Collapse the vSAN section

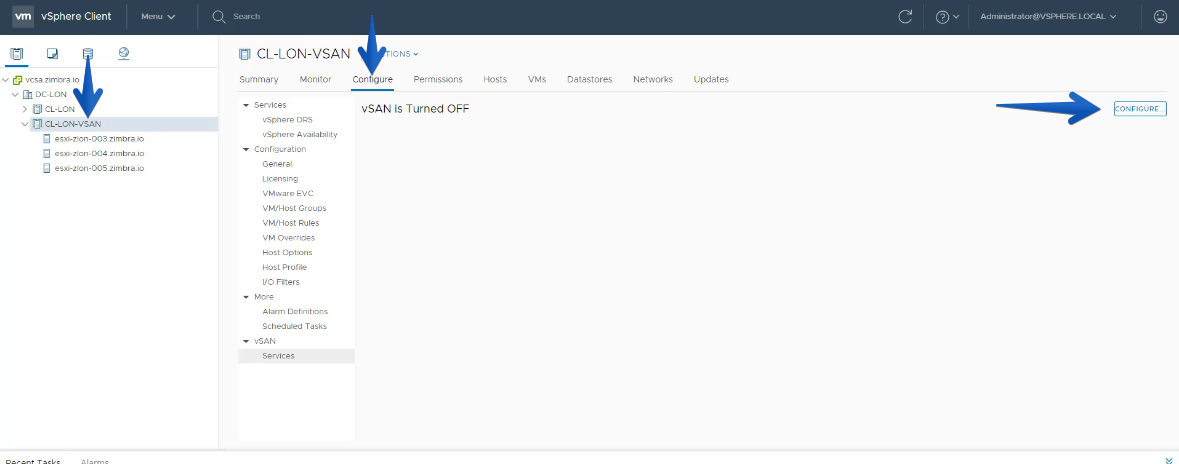pos(246,341)
